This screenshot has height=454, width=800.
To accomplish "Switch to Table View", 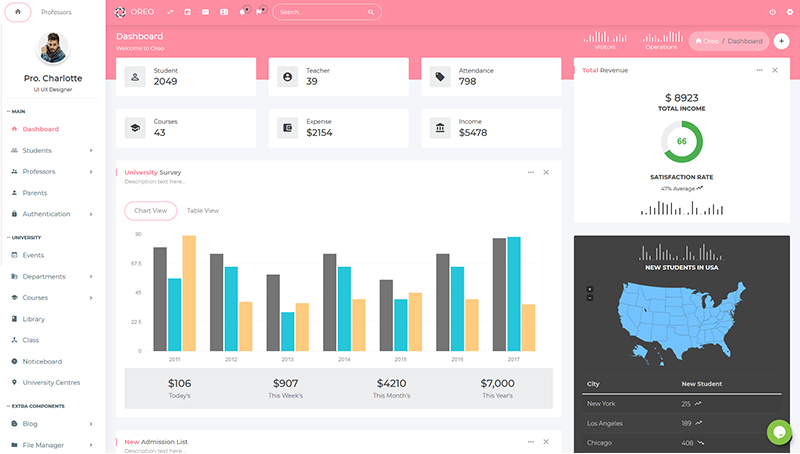I will coord(203,211).
